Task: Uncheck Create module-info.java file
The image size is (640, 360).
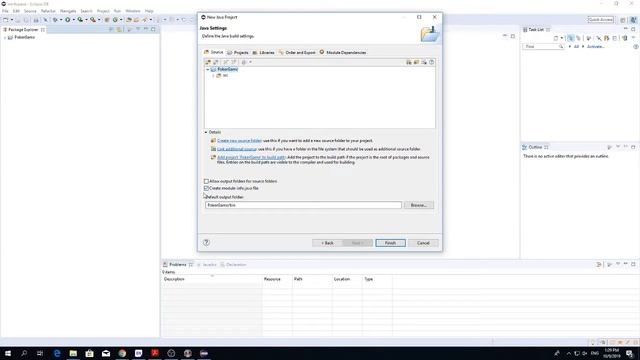Action: 206,188
